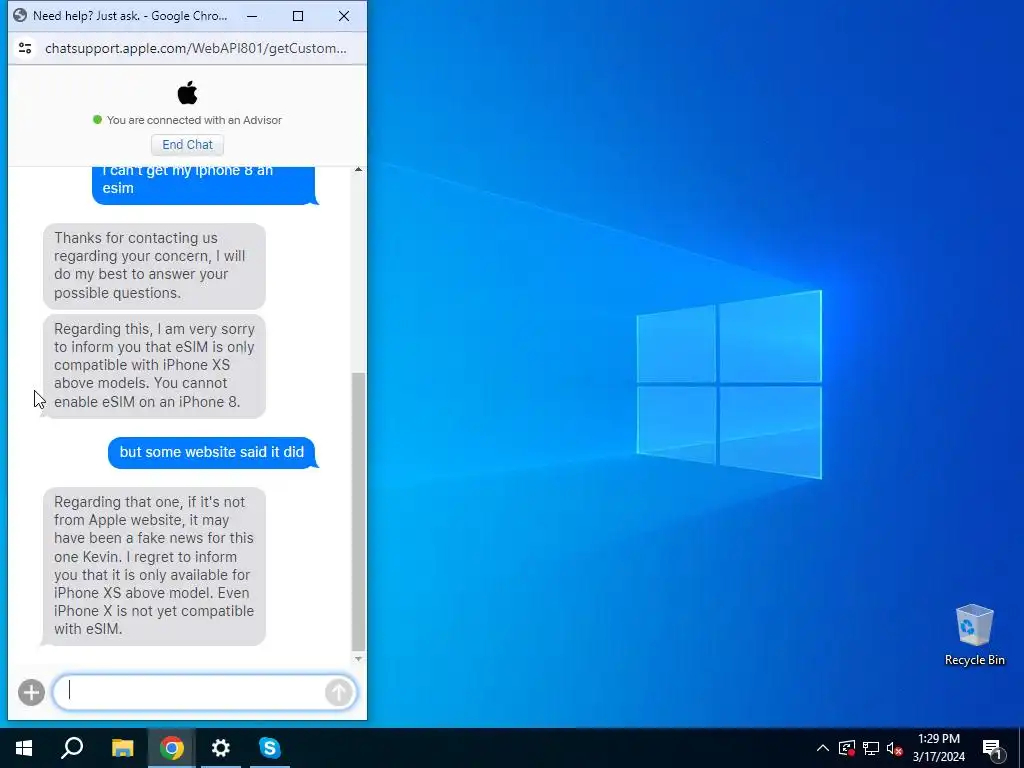Click the End Chat button
This screenshot has width=1024, height=768.
click(187, 144)
